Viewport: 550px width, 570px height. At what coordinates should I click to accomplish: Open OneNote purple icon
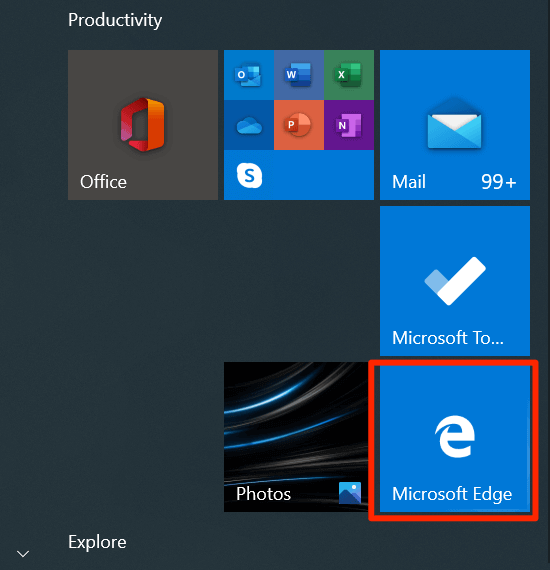click(349, 125)
